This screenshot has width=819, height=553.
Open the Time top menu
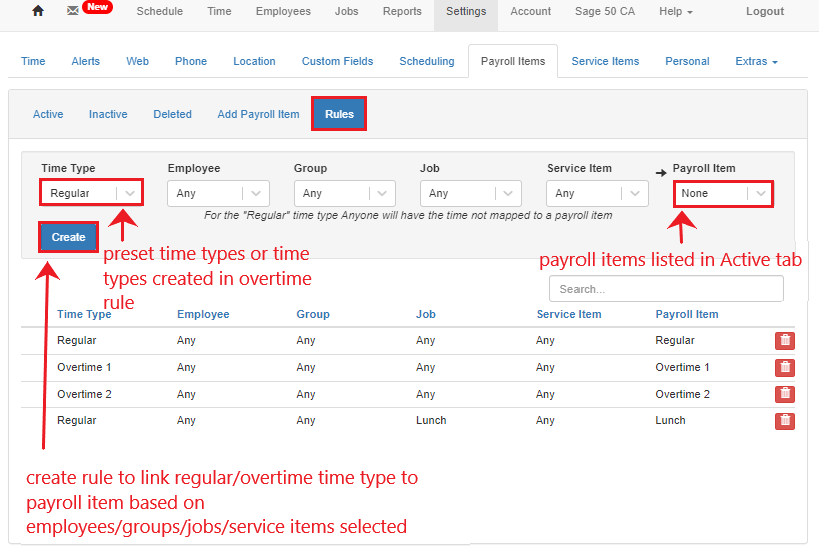[219, 11]
